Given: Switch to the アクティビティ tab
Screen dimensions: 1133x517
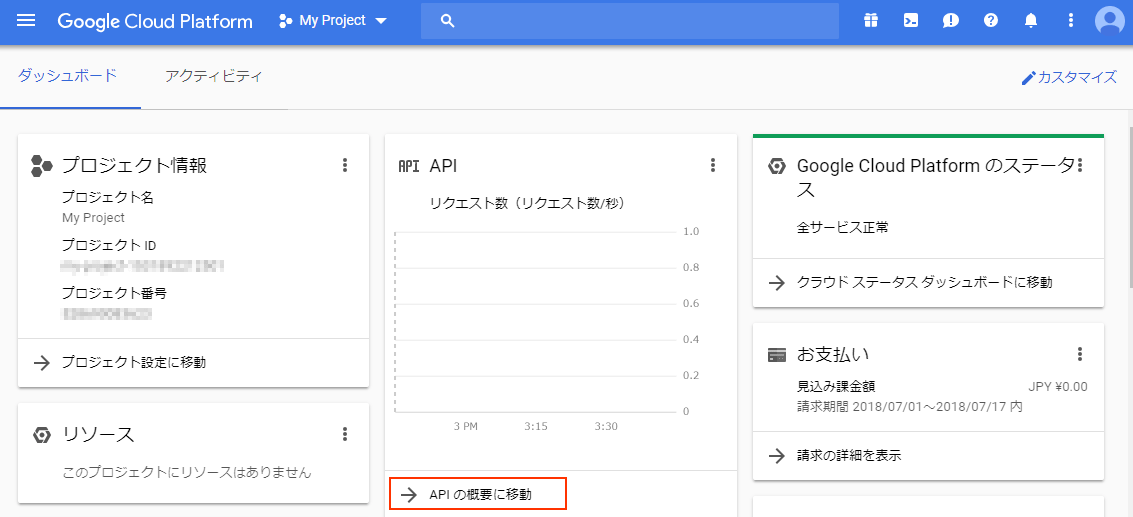Looking at the screenshot, I should [x=213, y=77].
